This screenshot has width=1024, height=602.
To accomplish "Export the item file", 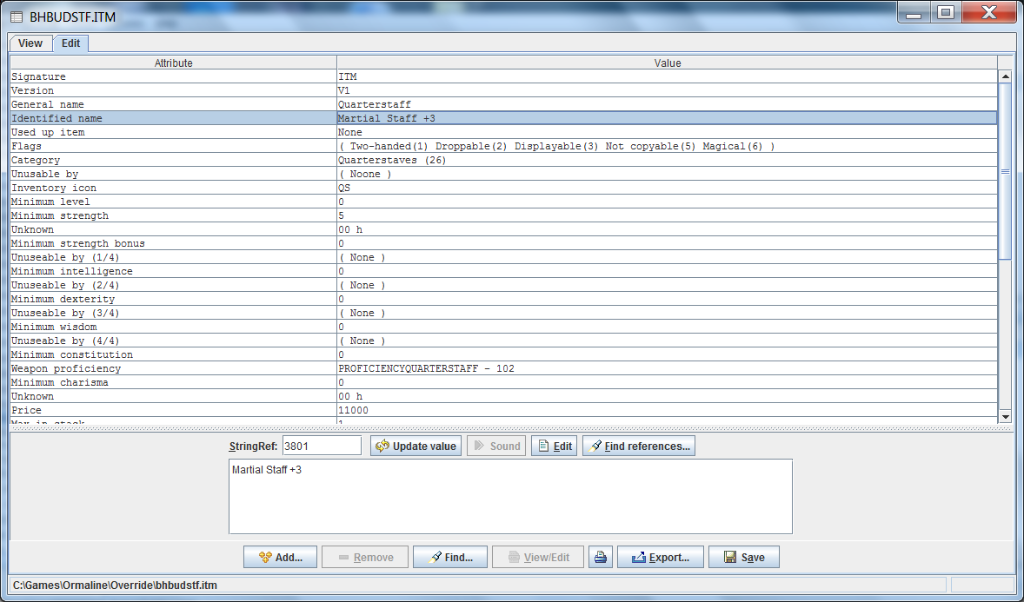I will 660,557.
